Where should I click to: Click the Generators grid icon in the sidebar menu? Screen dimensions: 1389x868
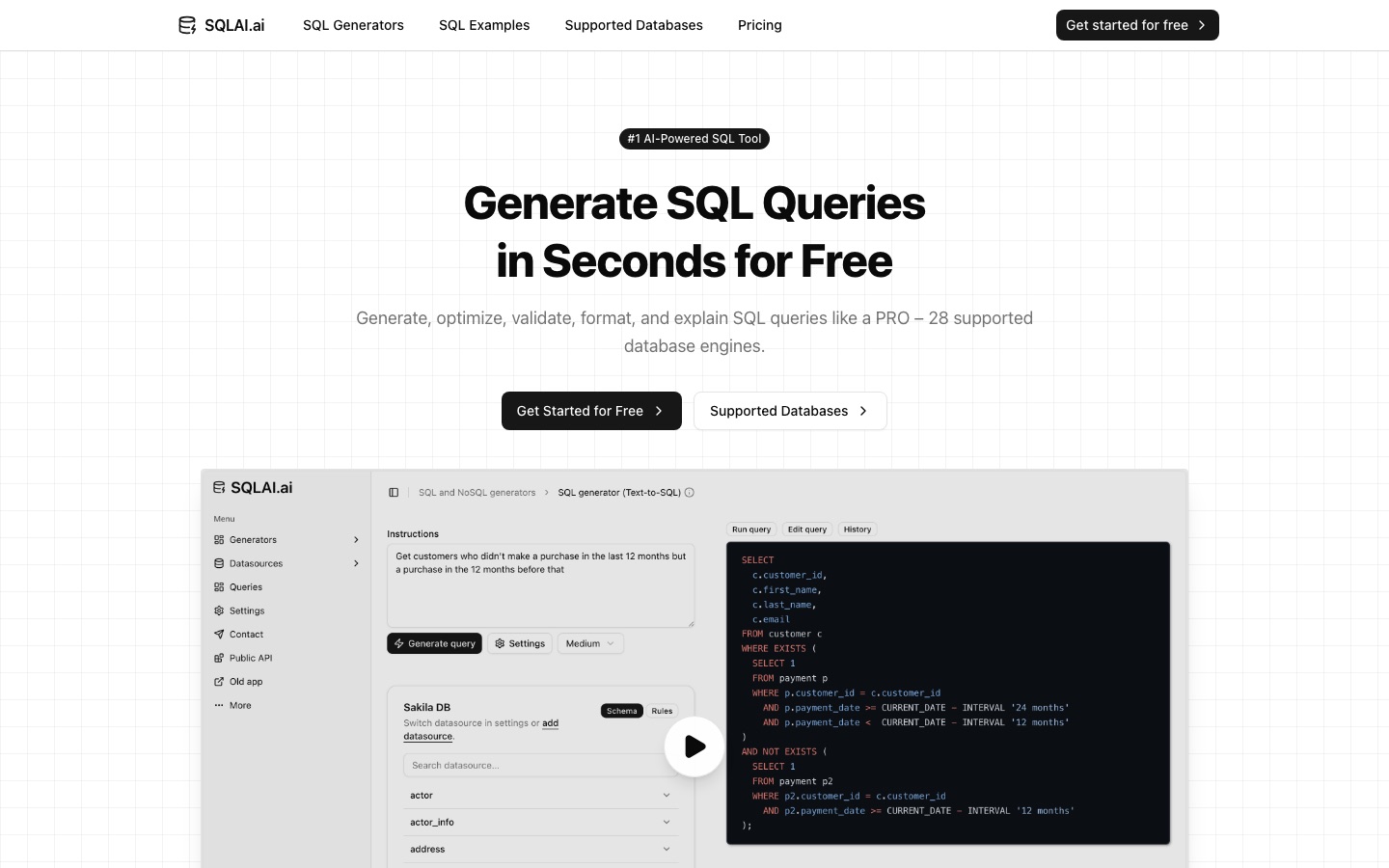[x=219, y=540]
